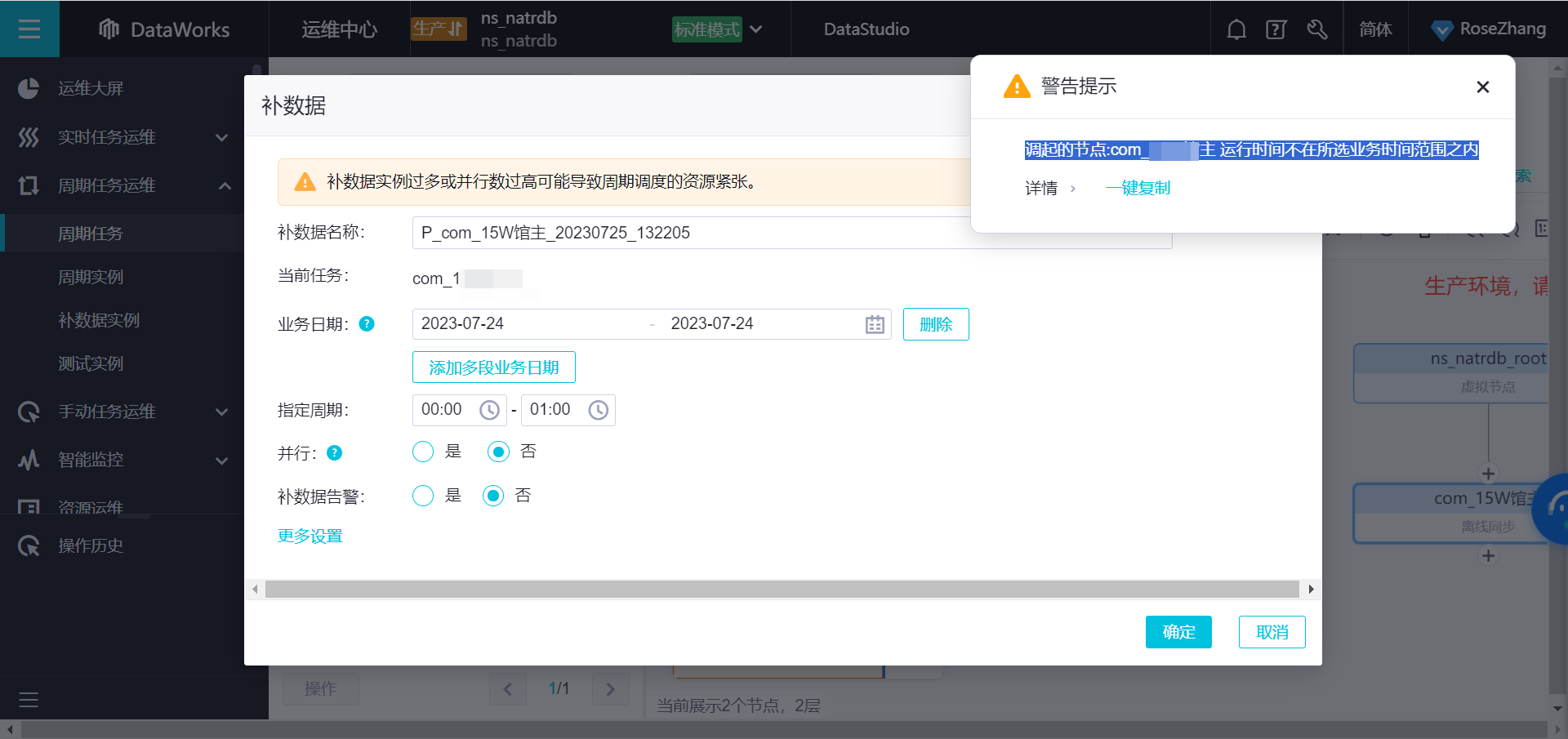Screen dimensions: 1568x739
Task: Expand the 智能监控 menu
Action: tap(221, 460)
